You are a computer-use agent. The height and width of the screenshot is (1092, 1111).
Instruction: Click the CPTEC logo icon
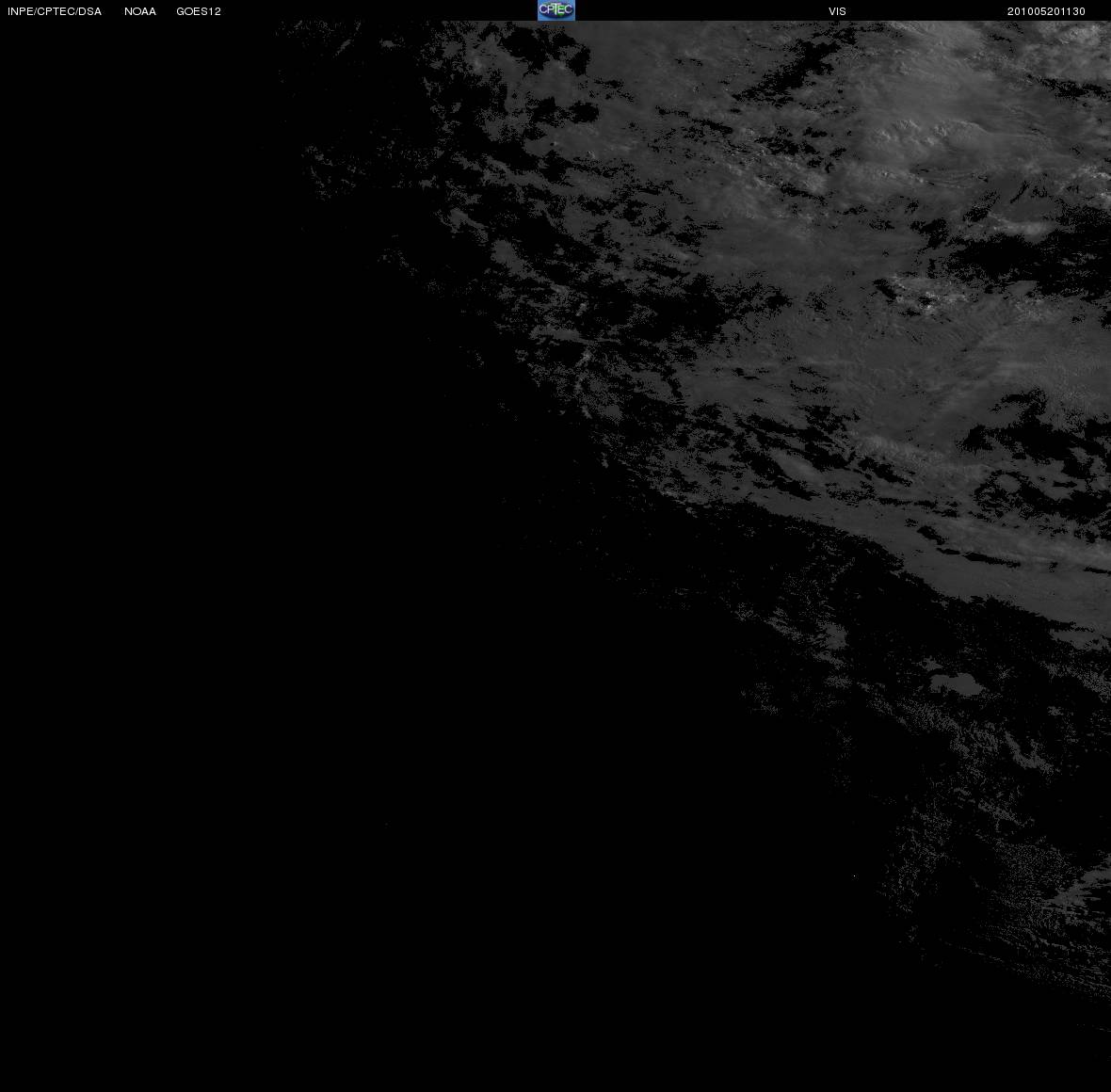coord(556,10)
